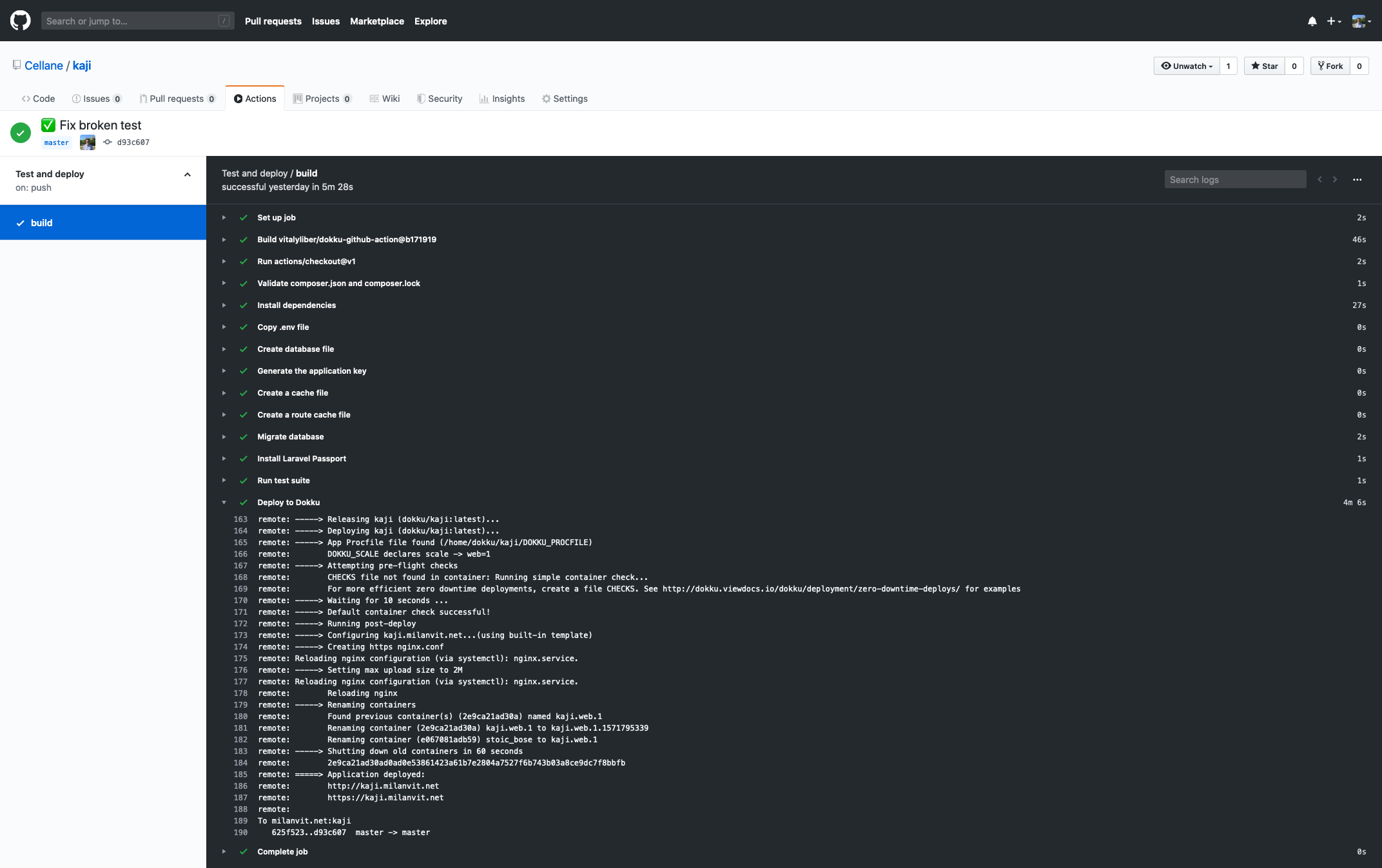The height and width of the screenshot is (868, 1382).
Task: Open Issues in top navigation
Action: pos(326,21)
